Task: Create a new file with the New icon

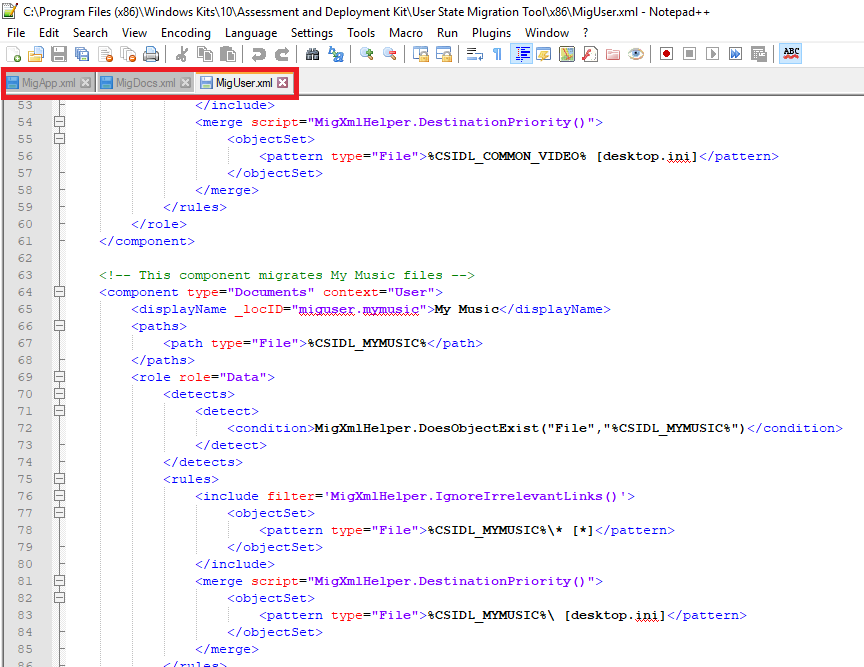Action: tap(13, 54)
